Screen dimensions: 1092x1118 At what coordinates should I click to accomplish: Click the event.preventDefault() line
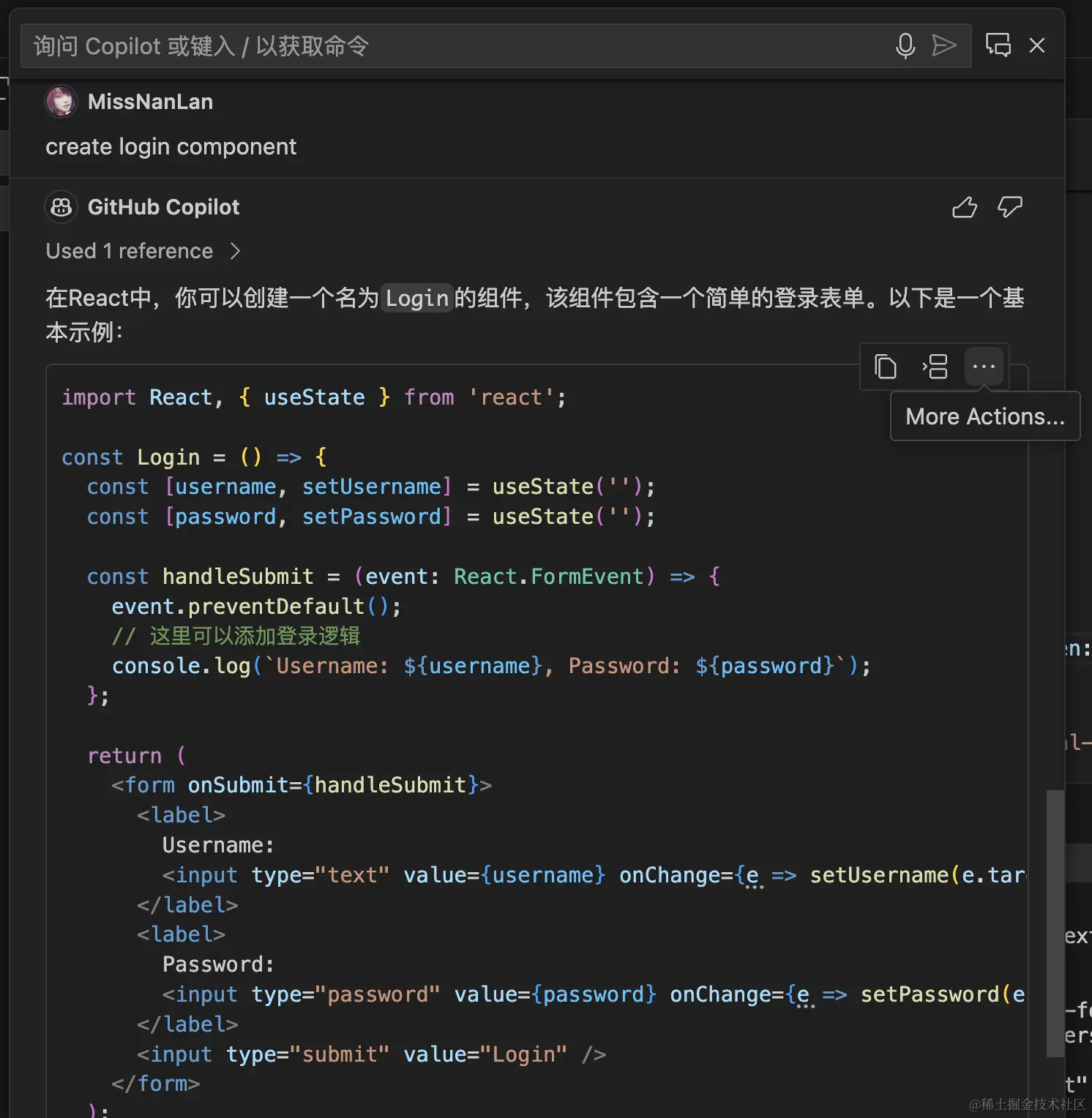(x=256, y=607)
